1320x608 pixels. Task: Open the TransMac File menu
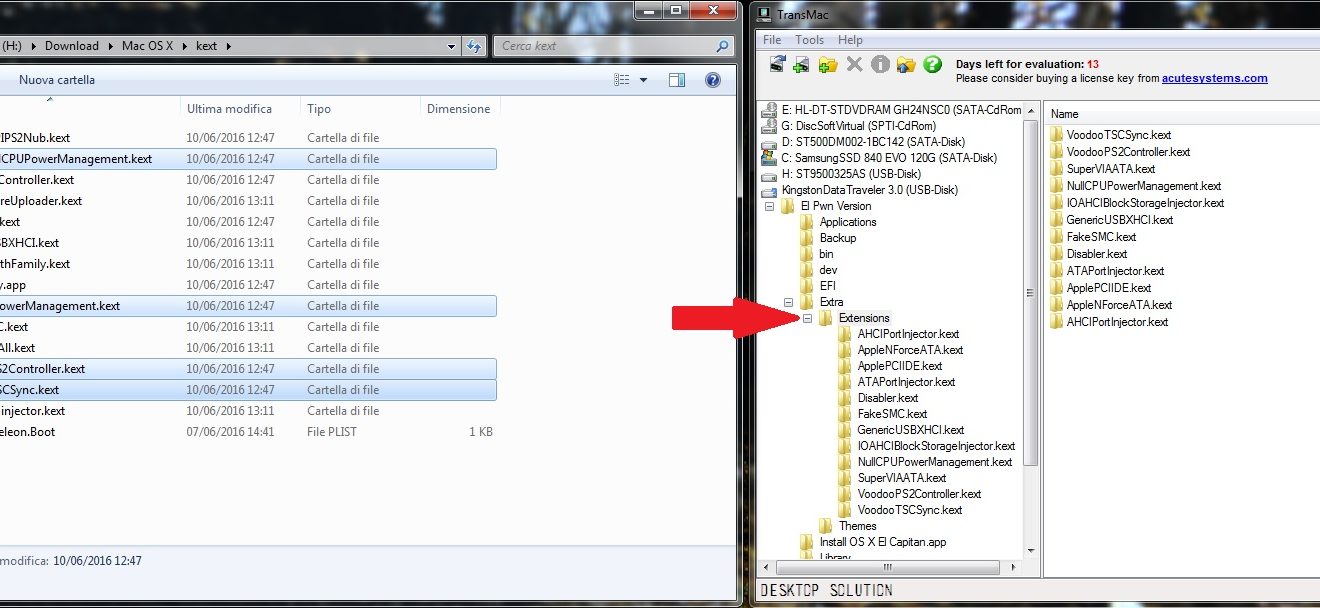click(x=772, y=40)
